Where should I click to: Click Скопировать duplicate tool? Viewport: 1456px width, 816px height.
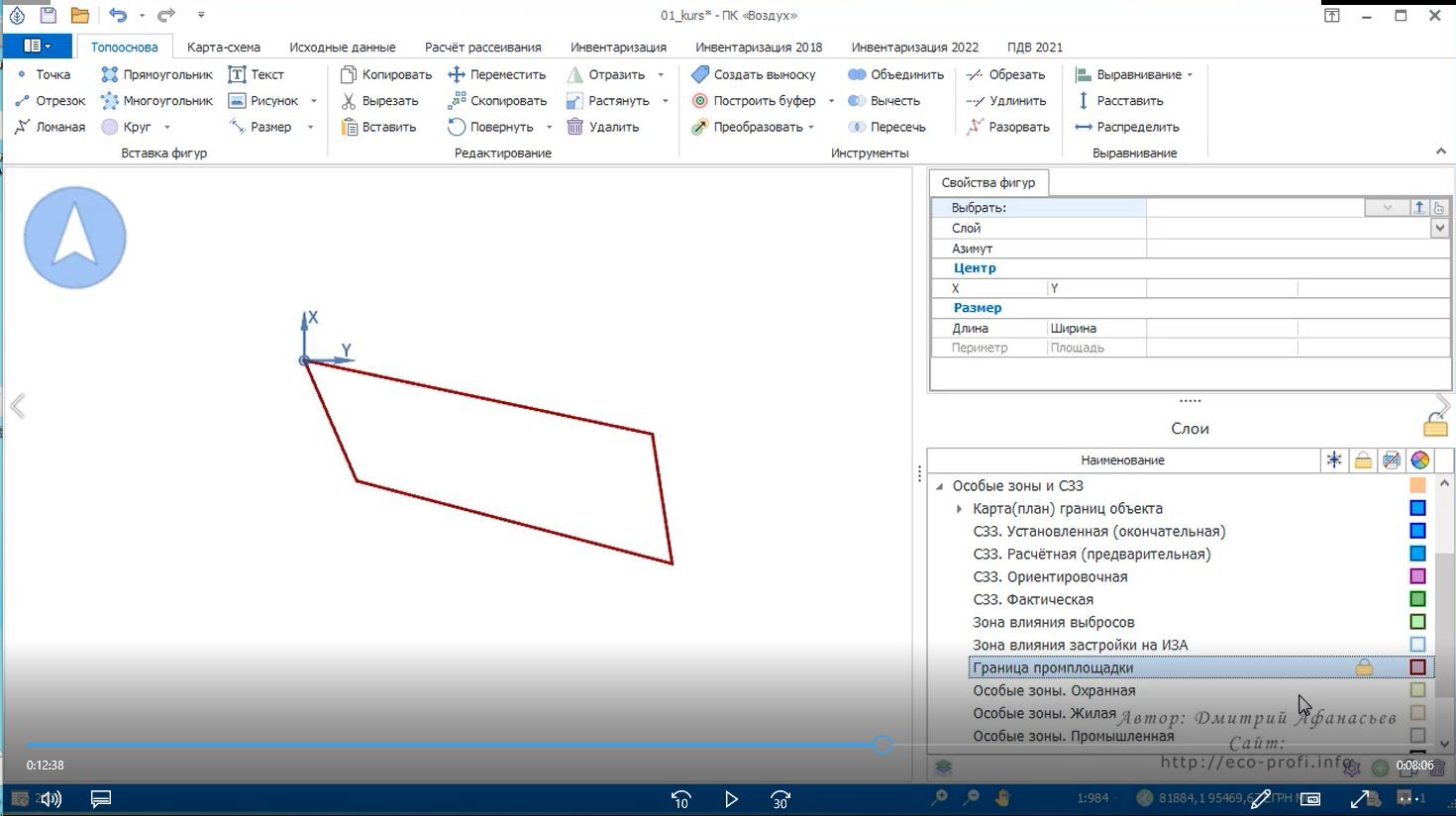point(497,101)
